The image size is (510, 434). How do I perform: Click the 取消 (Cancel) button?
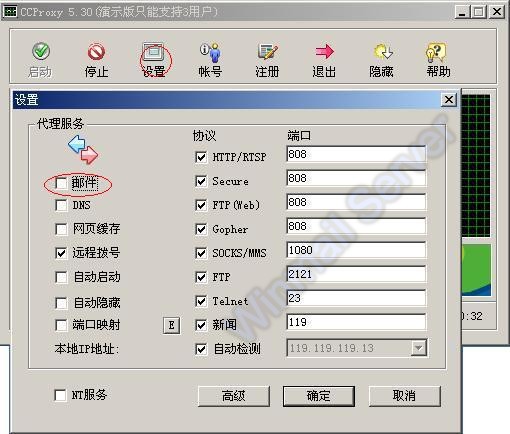pos(405,396)
